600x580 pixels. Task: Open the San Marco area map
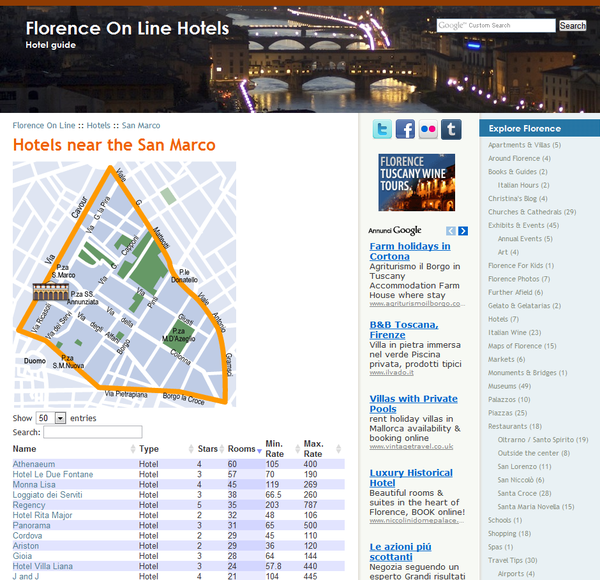tap(124, 284)
